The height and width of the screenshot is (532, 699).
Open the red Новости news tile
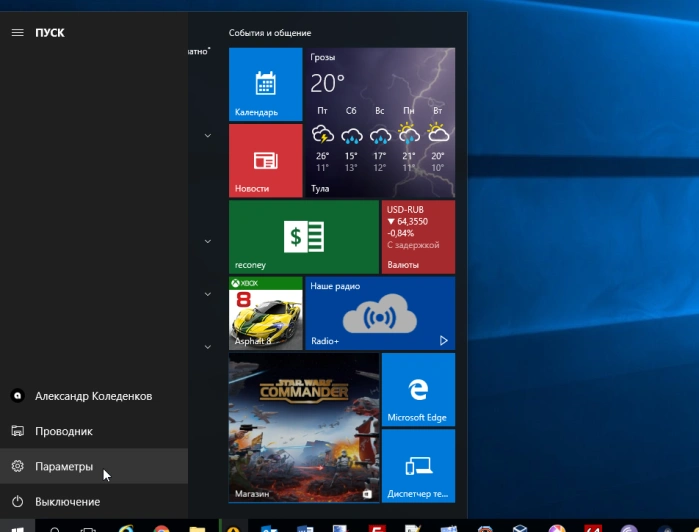265,161
